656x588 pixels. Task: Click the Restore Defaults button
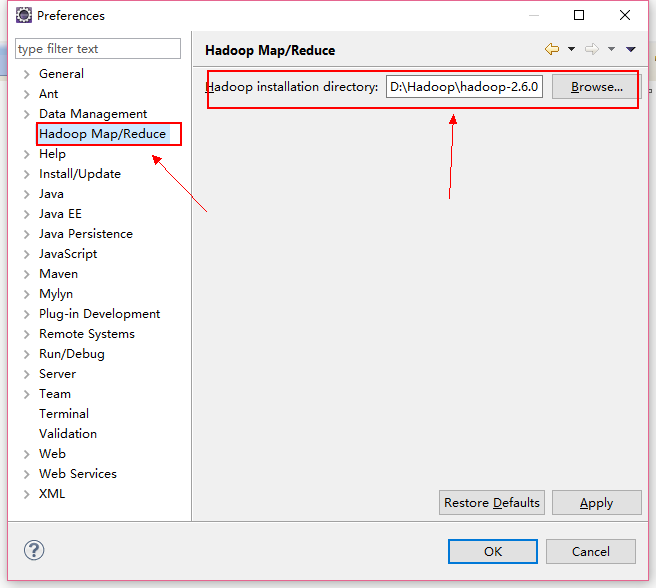tap(492, 503)
